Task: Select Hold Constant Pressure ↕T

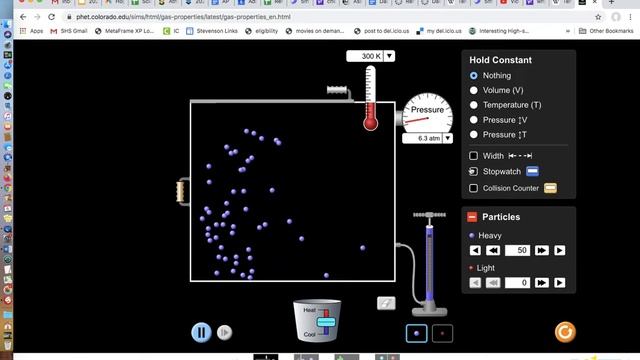Action: pos(473,135)
